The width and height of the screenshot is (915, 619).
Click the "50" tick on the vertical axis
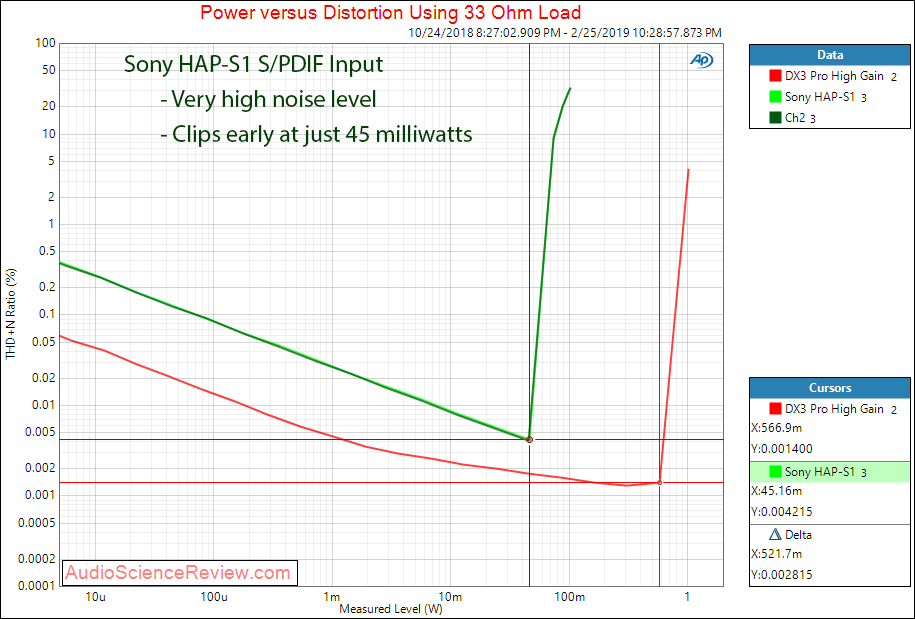[x=49, y=71]
